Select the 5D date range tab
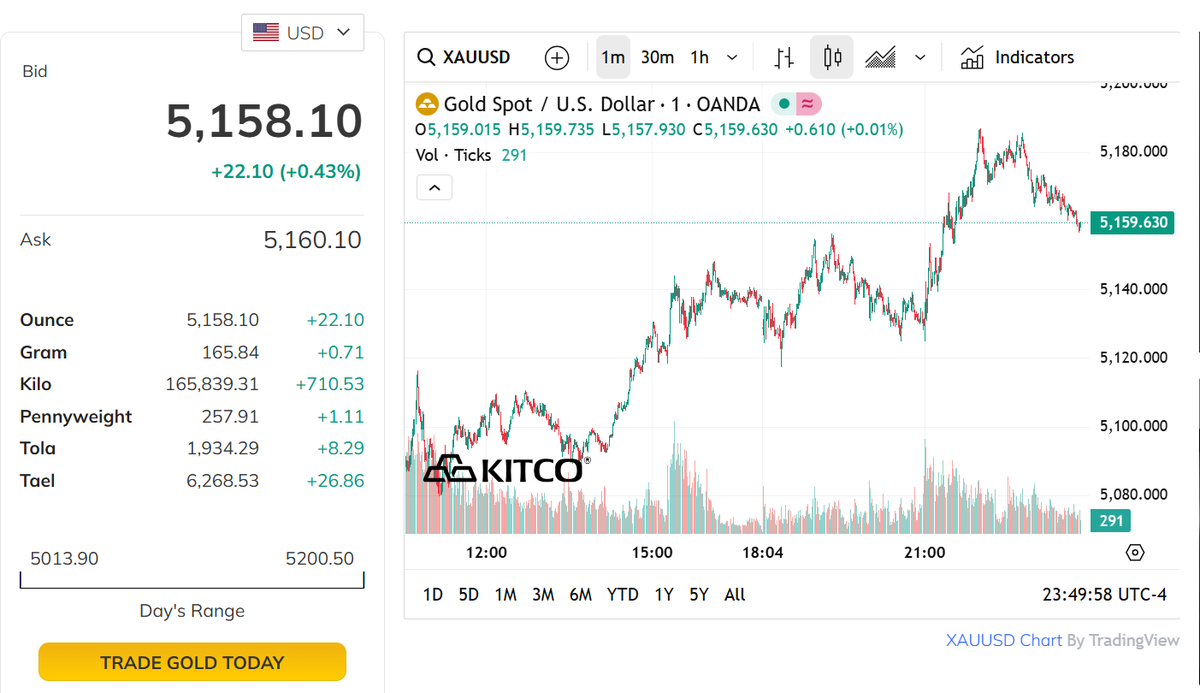 coord(468,595)
